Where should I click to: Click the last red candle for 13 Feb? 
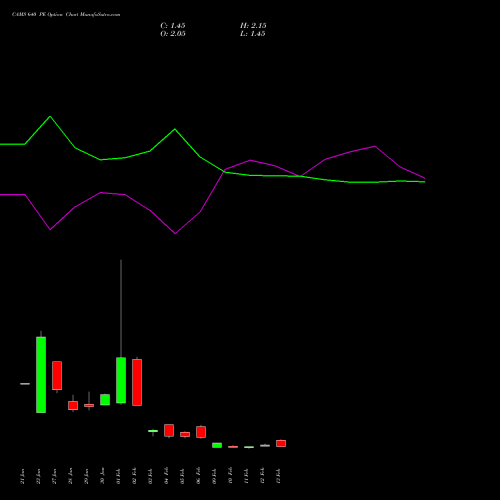(x=281, y=443)
